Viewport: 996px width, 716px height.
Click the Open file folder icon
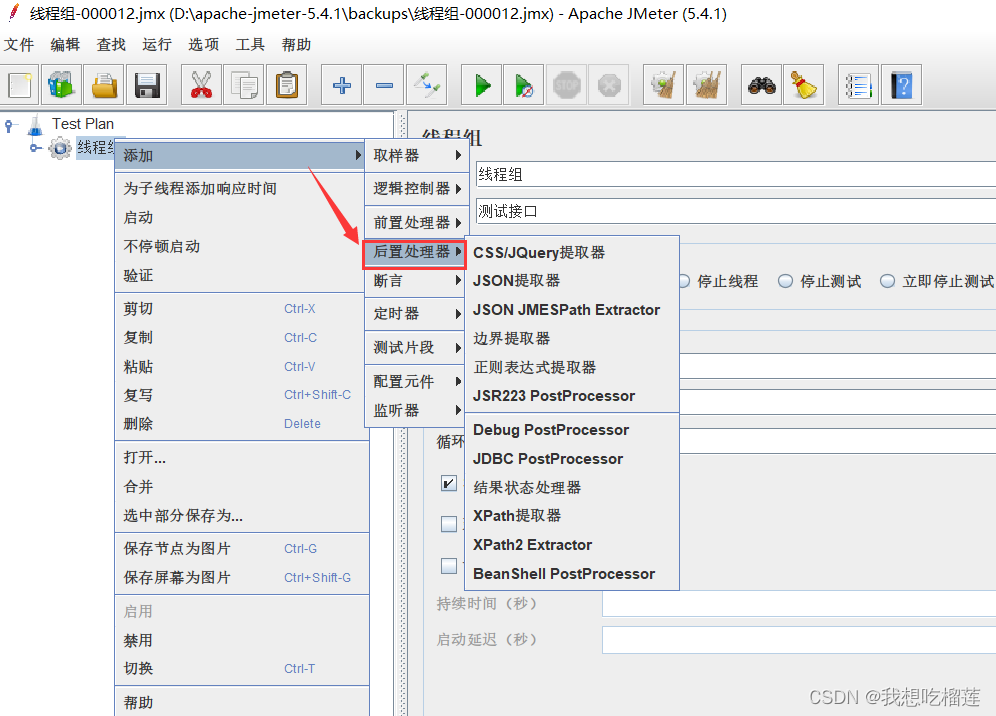pos(104,84)
